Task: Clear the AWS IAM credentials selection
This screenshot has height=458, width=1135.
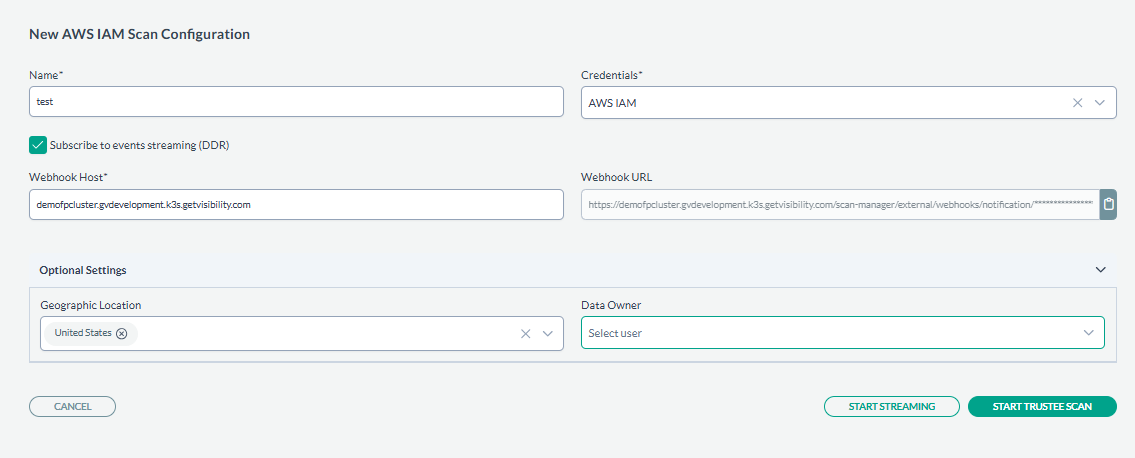Action: click(x=1077, y=102)
